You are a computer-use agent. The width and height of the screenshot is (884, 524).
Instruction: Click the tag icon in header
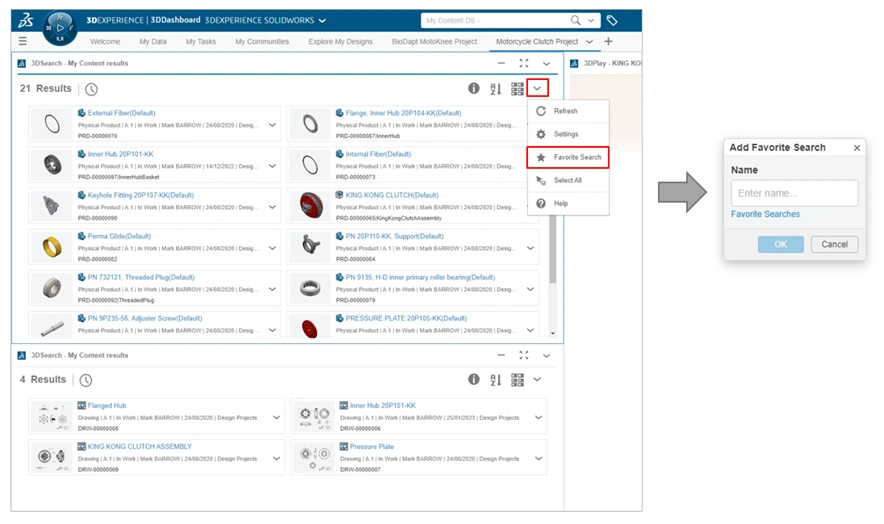click(x=612, y=20)
